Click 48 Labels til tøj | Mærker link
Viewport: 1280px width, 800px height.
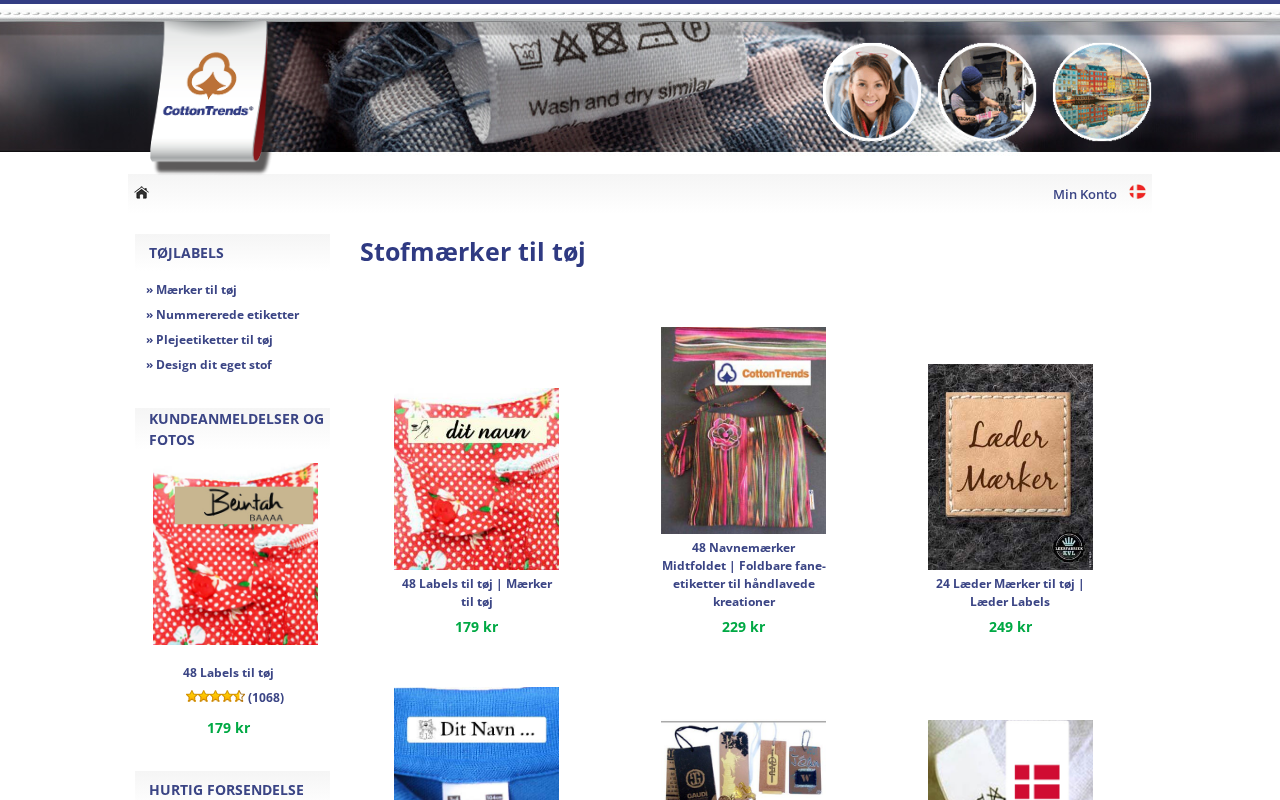pos(477,592)
